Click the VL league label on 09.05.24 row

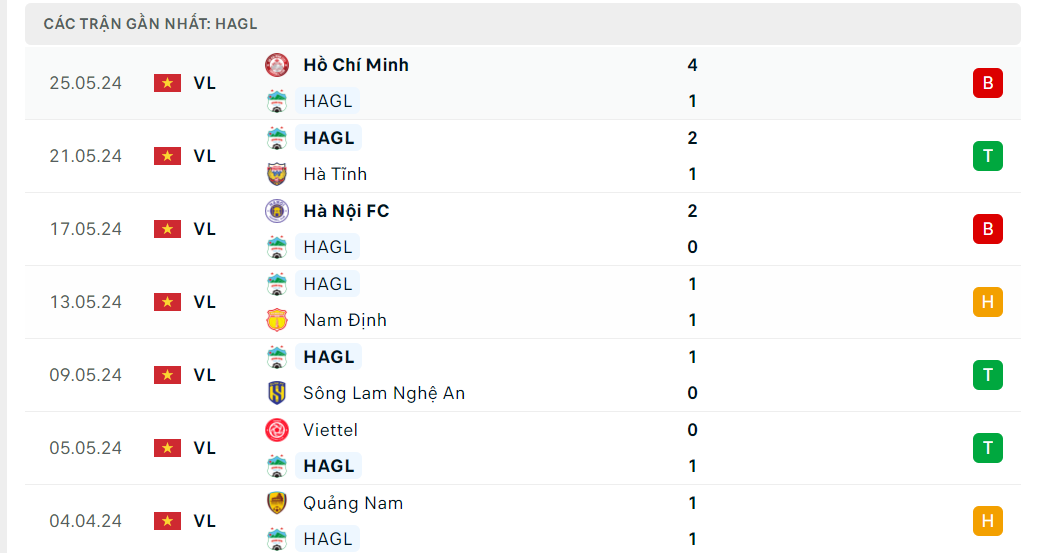(205, 375)
